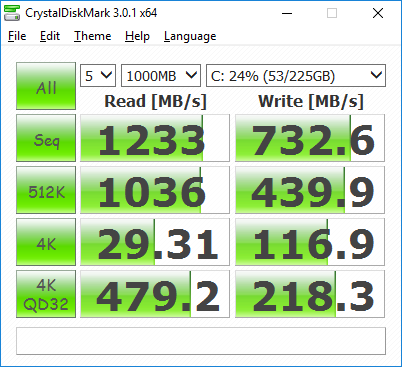
Task: Run the 4K random test
Action: 46,242
